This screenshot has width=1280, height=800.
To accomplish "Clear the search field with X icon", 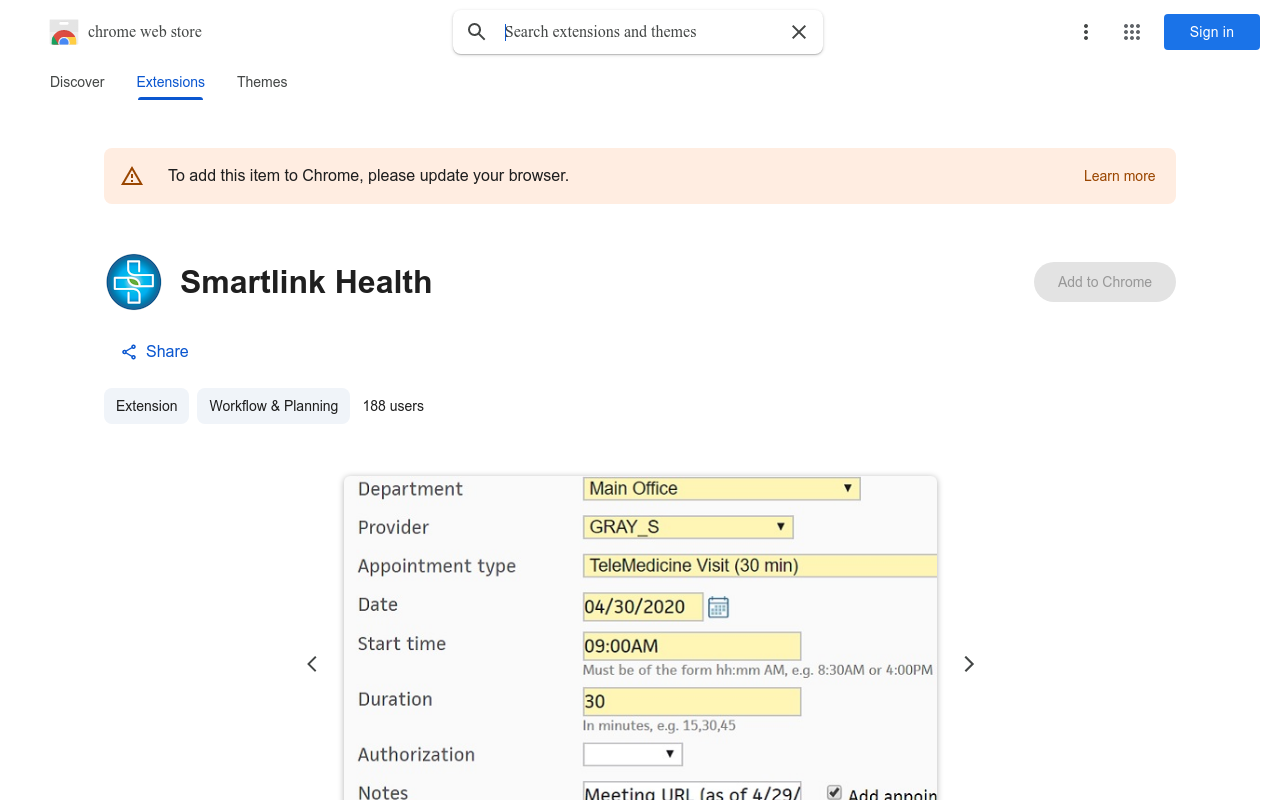I will [x=799, y=32].
